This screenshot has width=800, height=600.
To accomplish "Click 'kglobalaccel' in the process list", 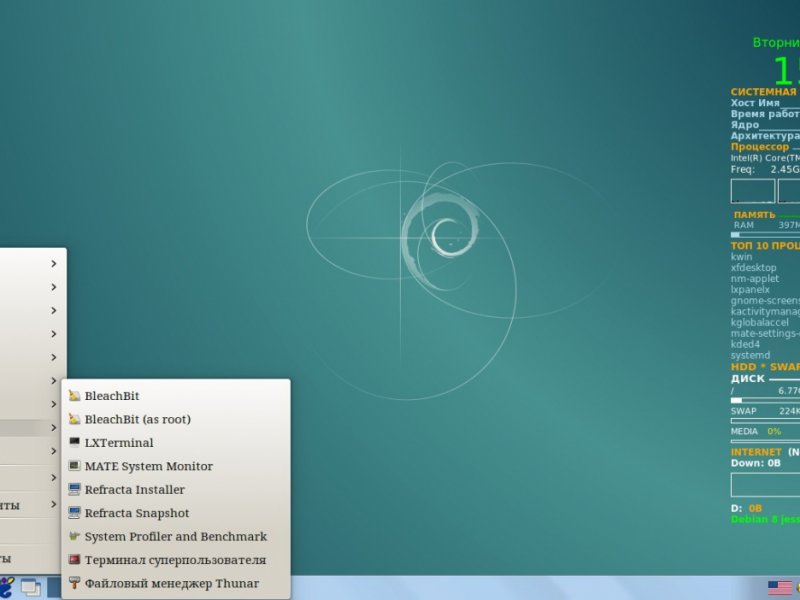I will click(x=760, y=322).
